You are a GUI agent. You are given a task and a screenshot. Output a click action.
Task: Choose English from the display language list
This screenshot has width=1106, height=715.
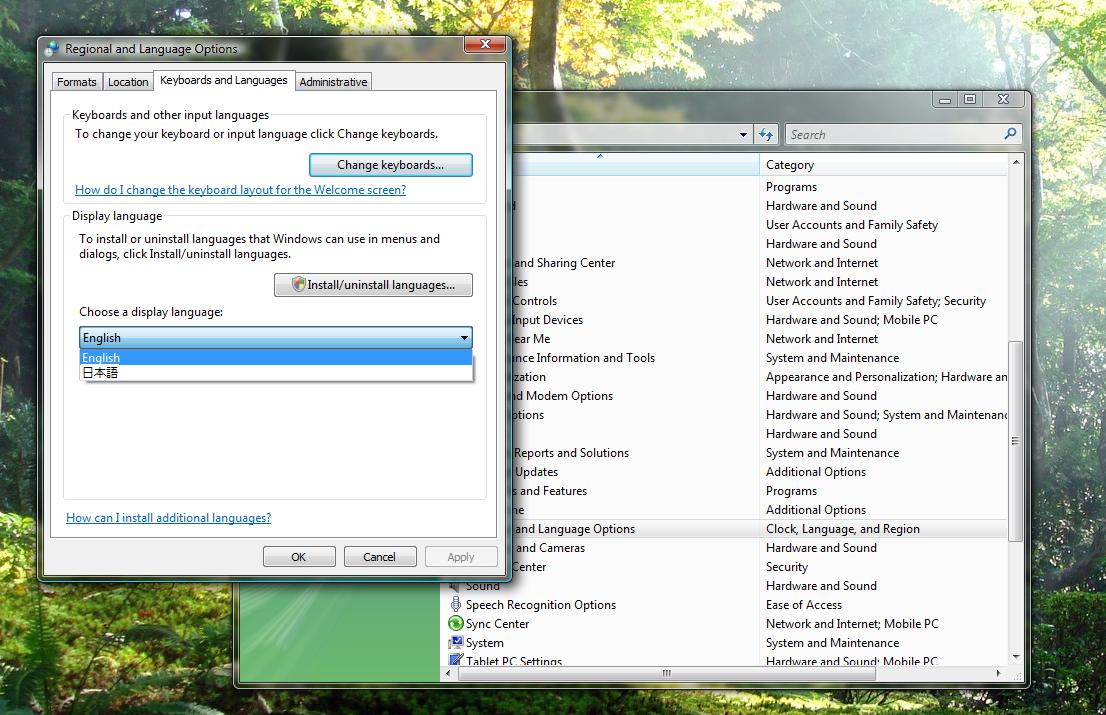point(275,358)
